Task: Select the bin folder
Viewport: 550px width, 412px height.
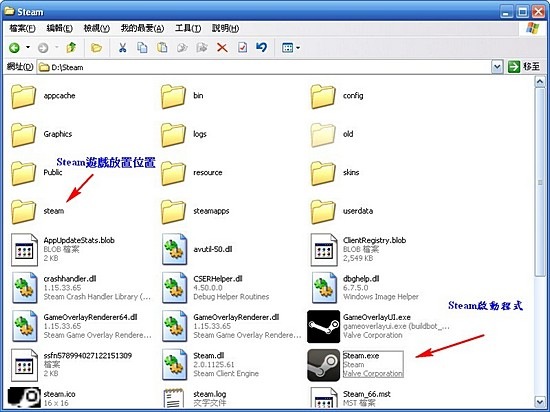Action: pyautogui.click(x=182, y=96)
